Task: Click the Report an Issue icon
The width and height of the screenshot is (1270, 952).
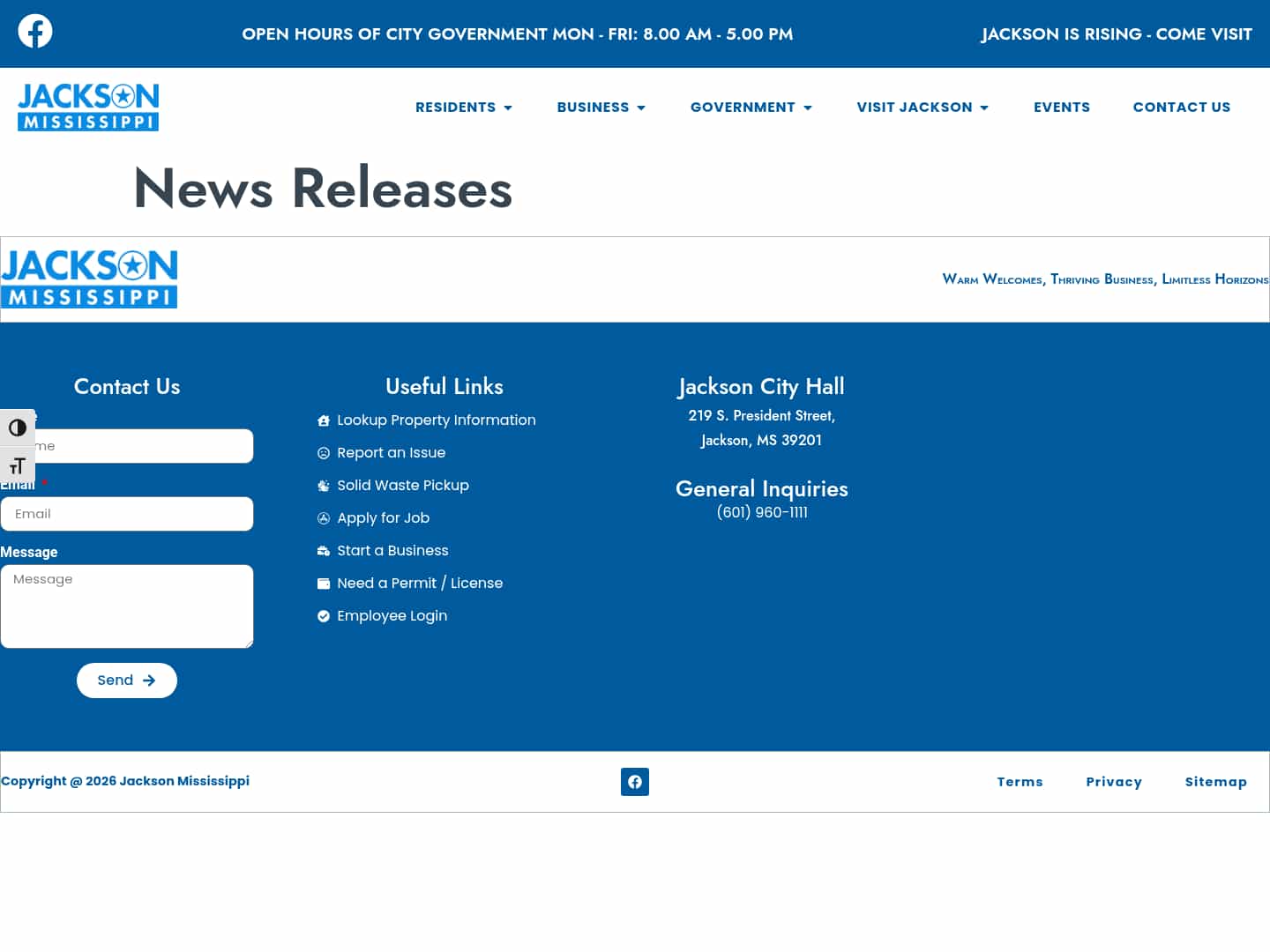Action: coord(324,452)
